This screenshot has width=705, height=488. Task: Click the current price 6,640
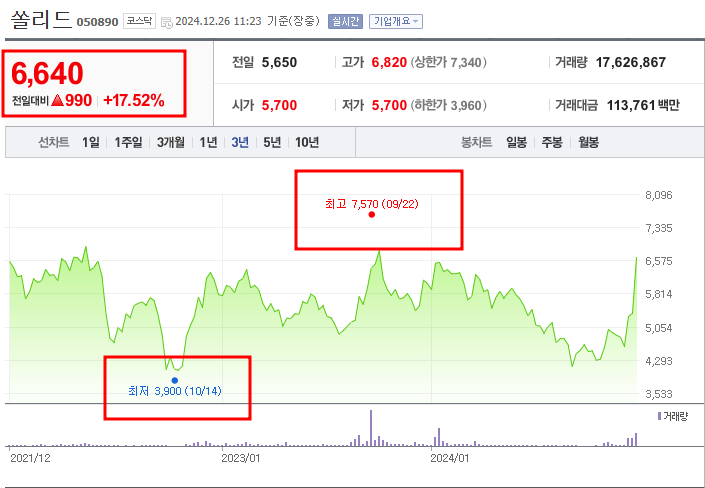[x=47, y=73]
